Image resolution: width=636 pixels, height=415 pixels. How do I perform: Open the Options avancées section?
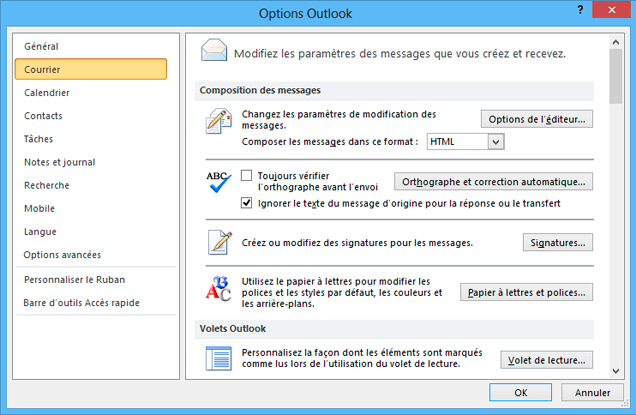(62, 255)
